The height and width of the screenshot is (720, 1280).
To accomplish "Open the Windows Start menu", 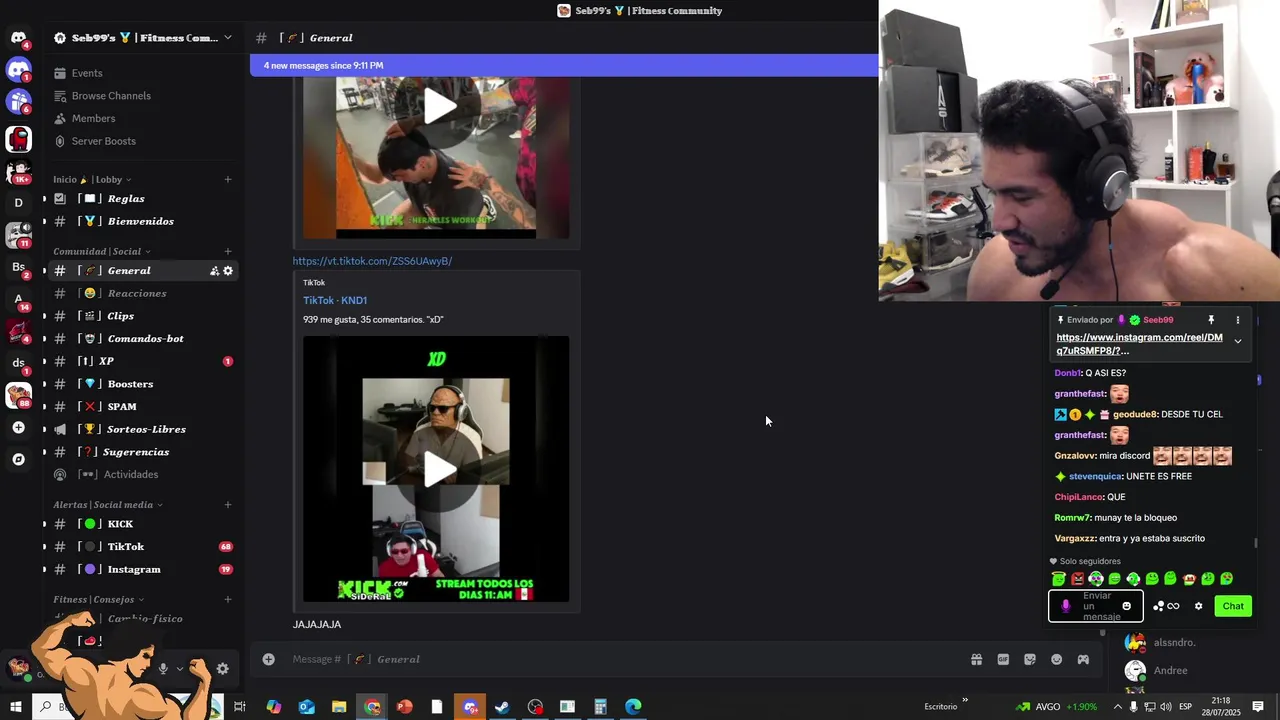I will 16,707.
